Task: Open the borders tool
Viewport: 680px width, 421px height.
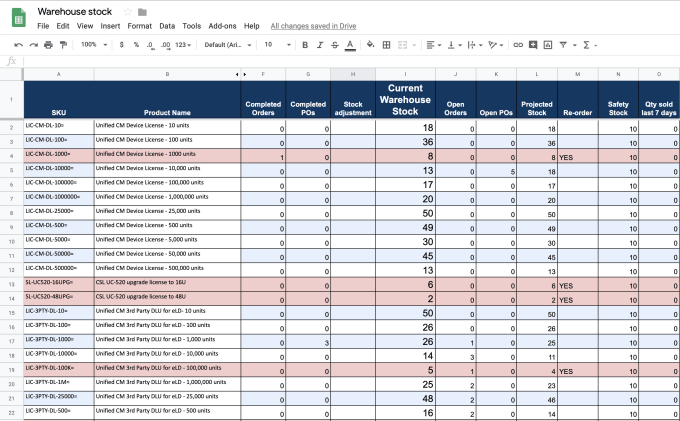Action: coord(386,45)
